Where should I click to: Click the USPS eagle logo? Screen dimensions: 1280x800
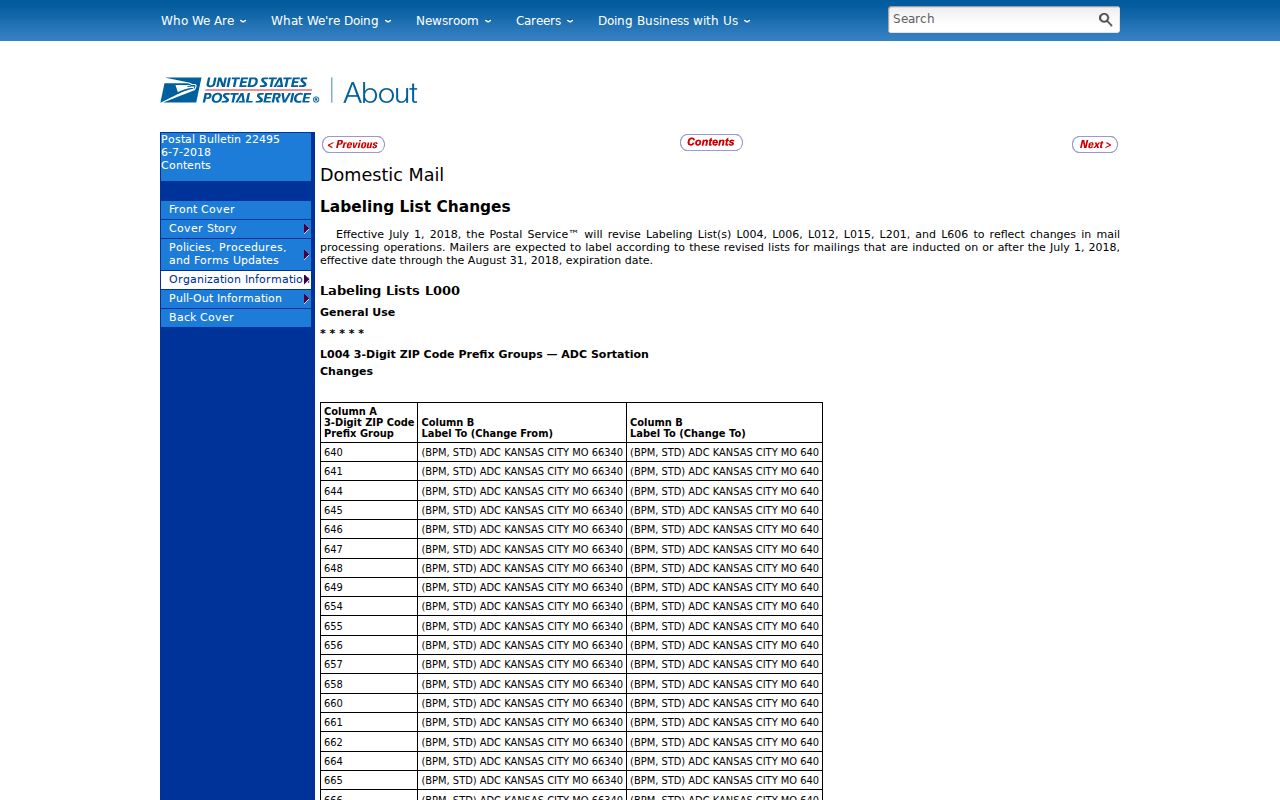240,91
